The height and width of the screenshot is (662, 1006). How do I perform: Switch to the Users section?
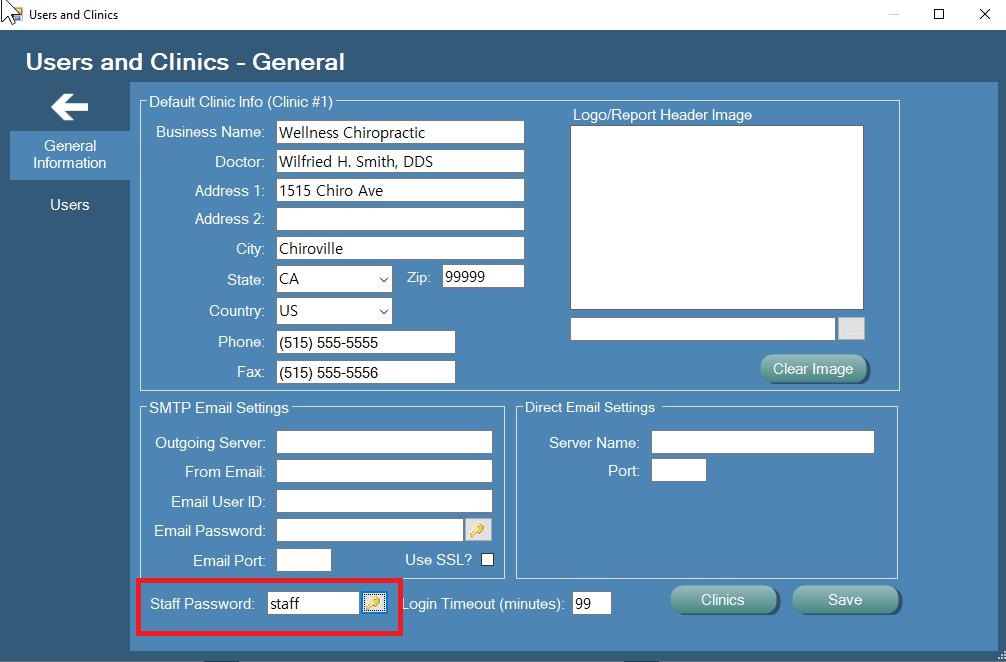[x=69, y=205]
